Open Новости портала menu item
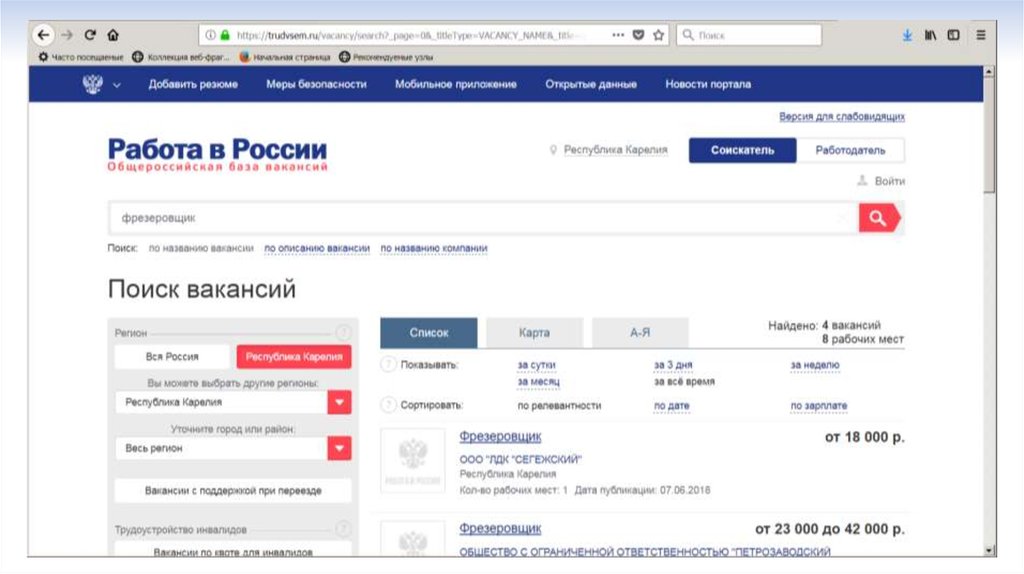The height and width of the screenshot is (574, 1024). tap(708, 84)
